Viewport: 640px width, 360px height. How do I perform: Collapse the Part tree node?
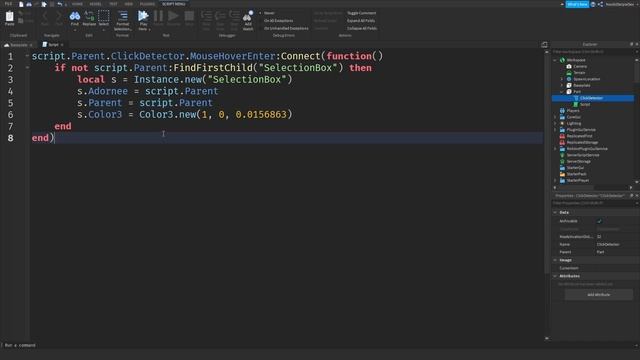tap(562, 92)
